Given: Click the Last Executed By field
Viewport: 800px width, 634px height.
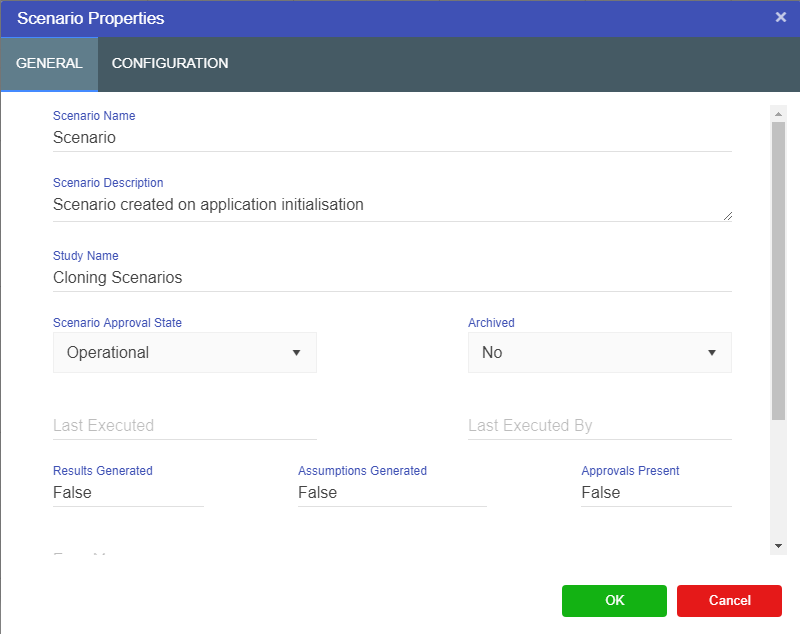Looking at the screenshot, I should pos(599,426).
